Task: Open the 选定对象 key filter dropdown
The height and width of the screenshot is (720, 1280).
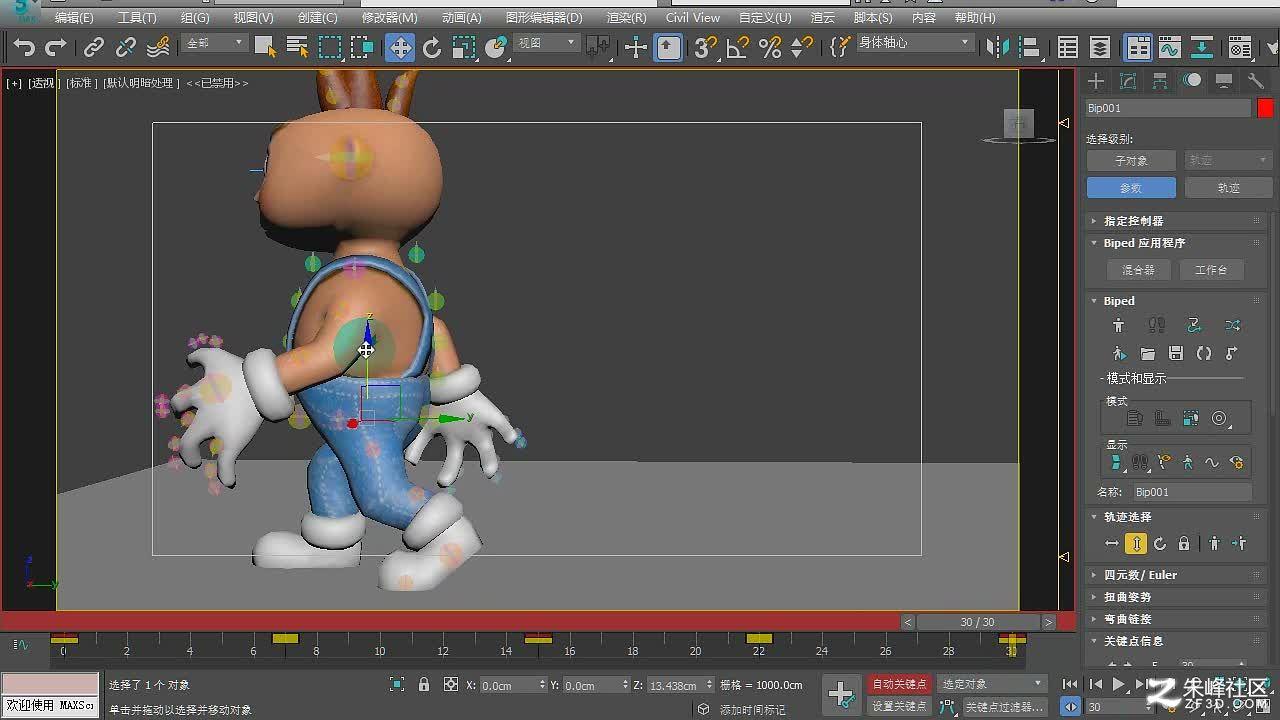Action: point(991,684)
